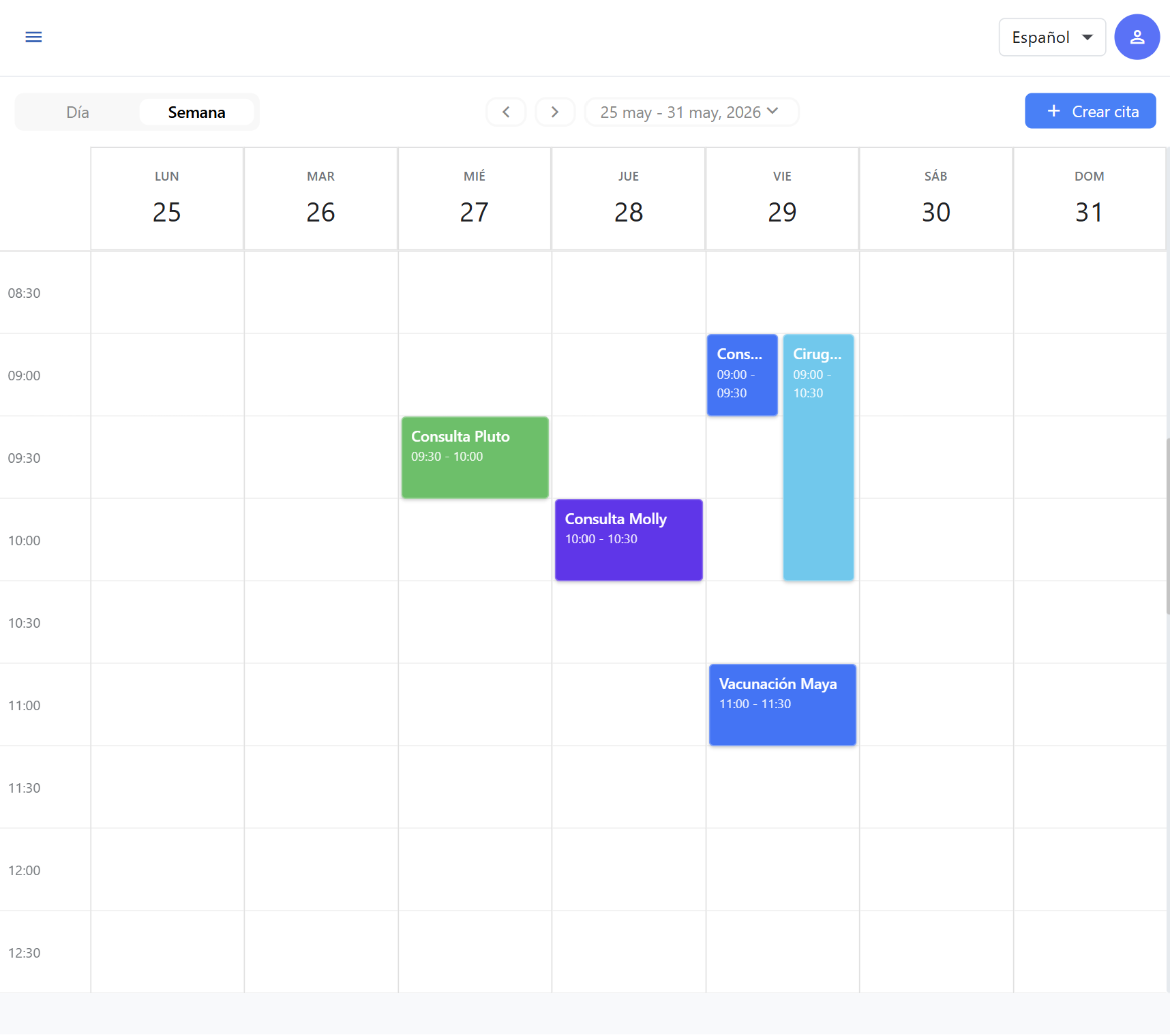This screenshot has width=1170, height=1036.
Task: Go to the previous week arrow
Action: coord(506,112)
